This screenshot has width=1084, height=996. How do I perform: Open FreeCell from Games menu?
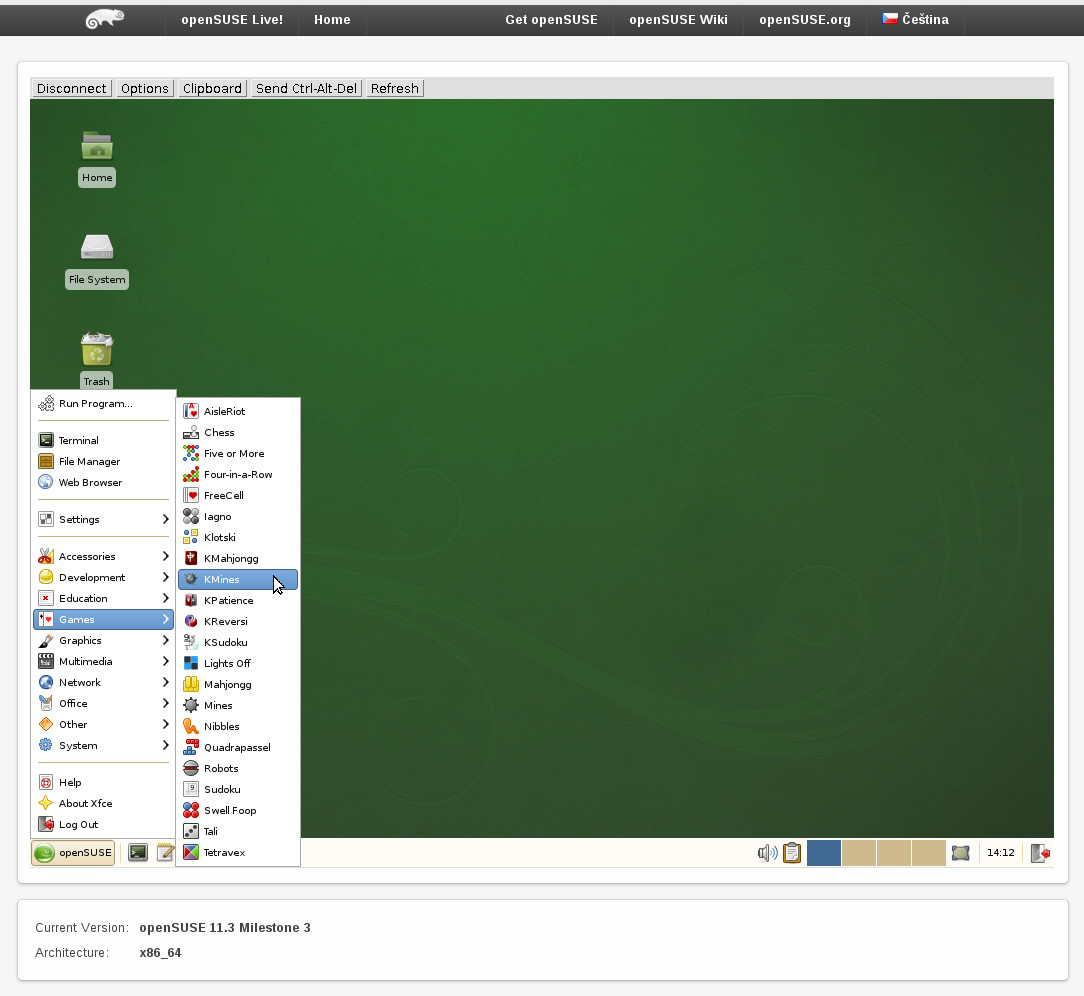coord(239,495)
